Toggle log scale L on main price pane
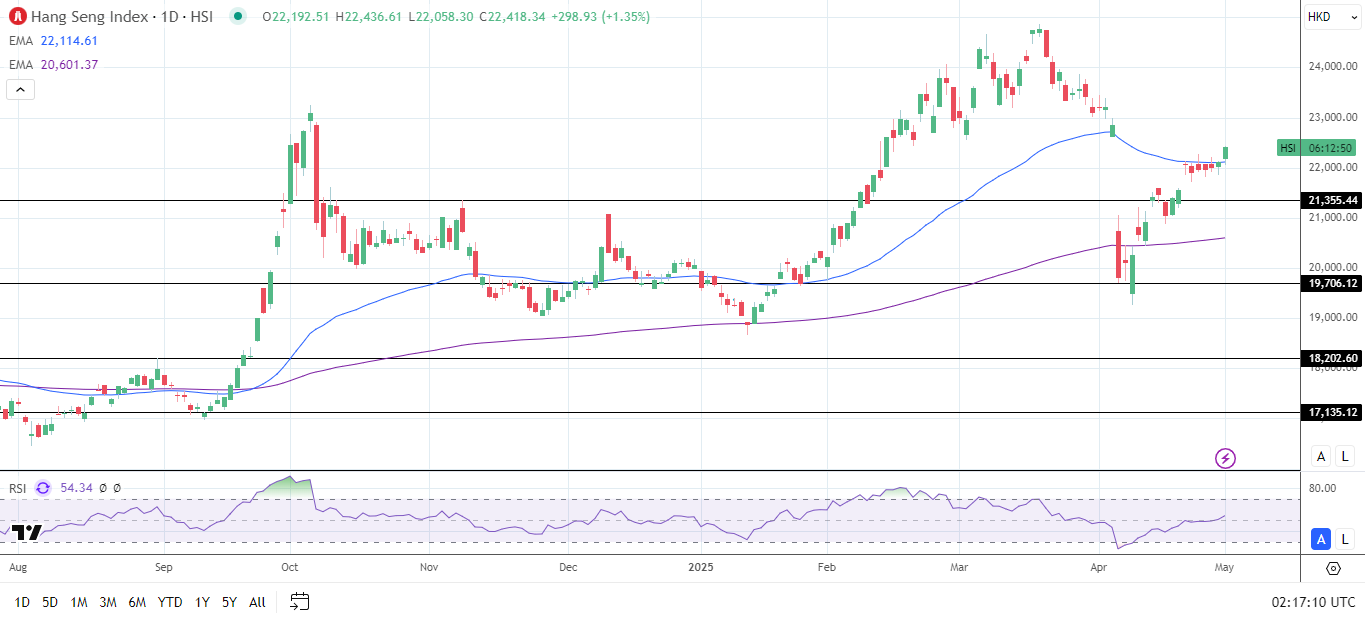Screen dimensions: 1365x620 click(x=1346, y=456)
